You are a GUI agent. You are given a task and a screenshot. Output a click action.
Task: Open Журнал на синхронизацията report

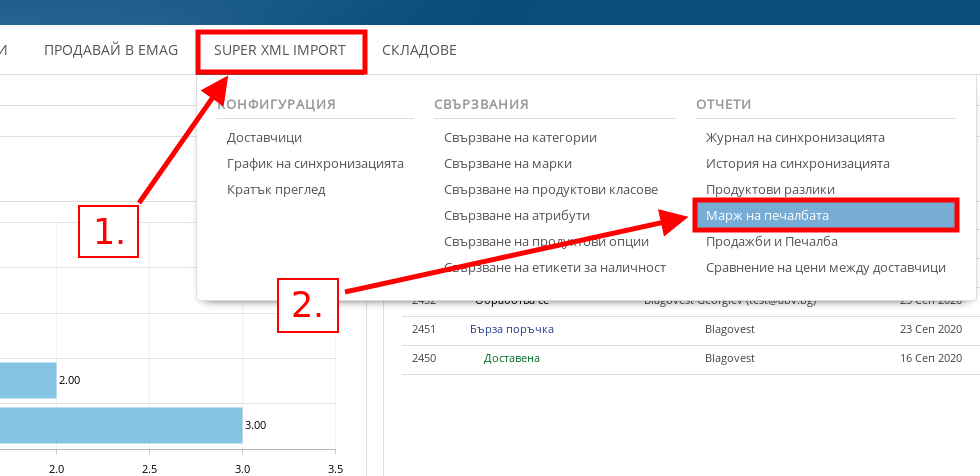coord(795,138)
